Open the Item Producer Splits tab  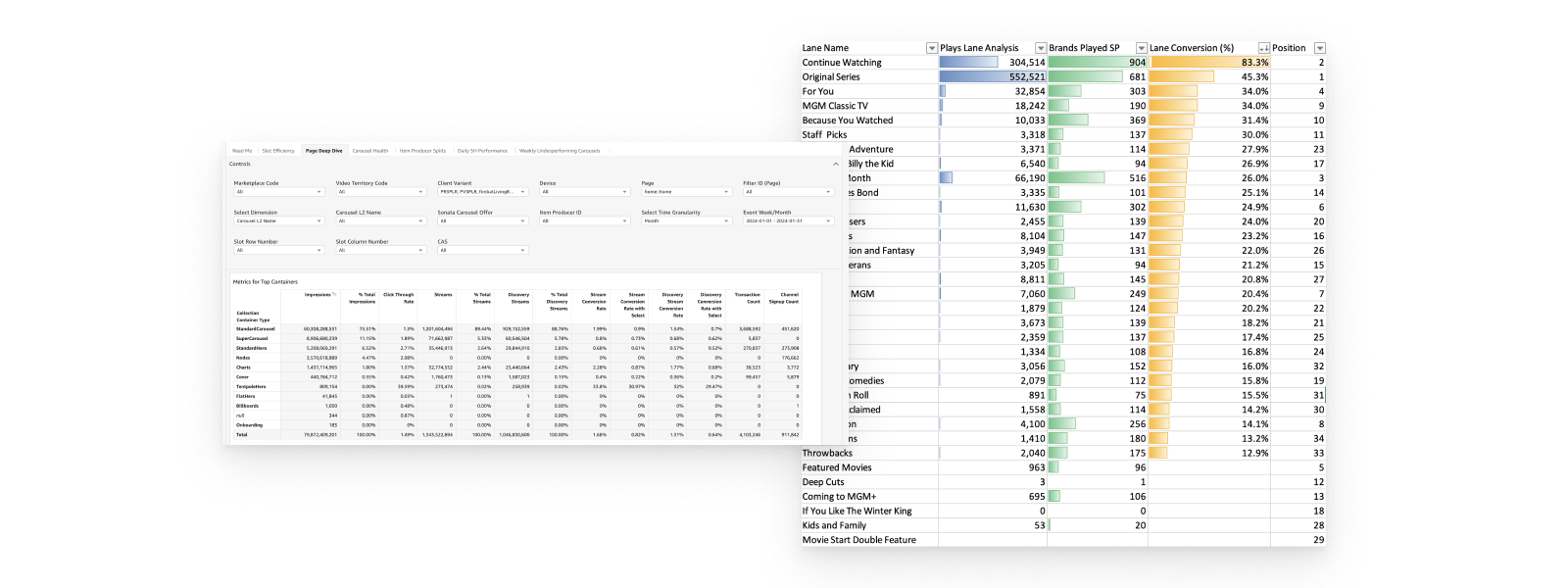pos(422,151)
